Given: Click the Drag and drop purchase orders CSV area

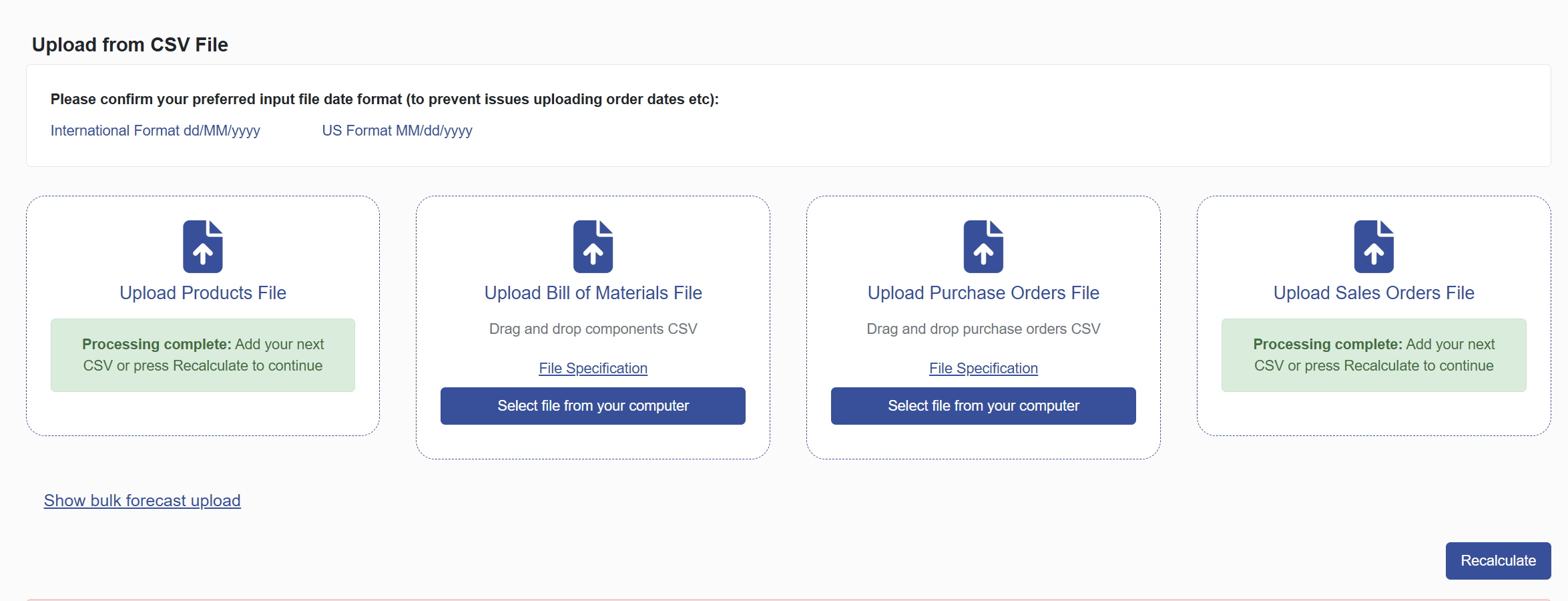Looking at the screenshot, I should 983,329.
